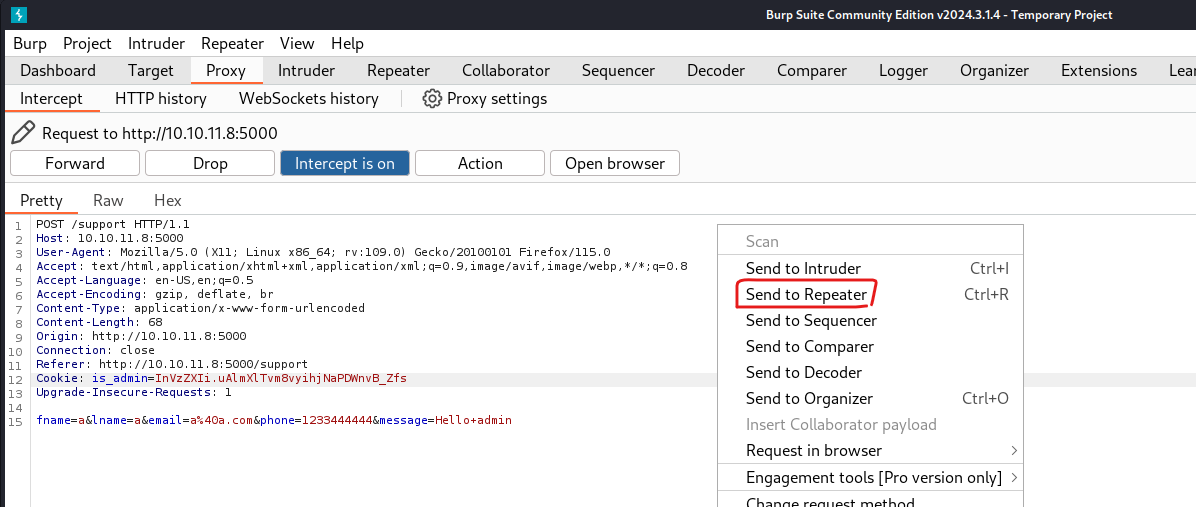Image resolution: width=1196 pixels, height=507 pixels.
Task: Open the Collaborator tab
Action: [x=506, y=71]
